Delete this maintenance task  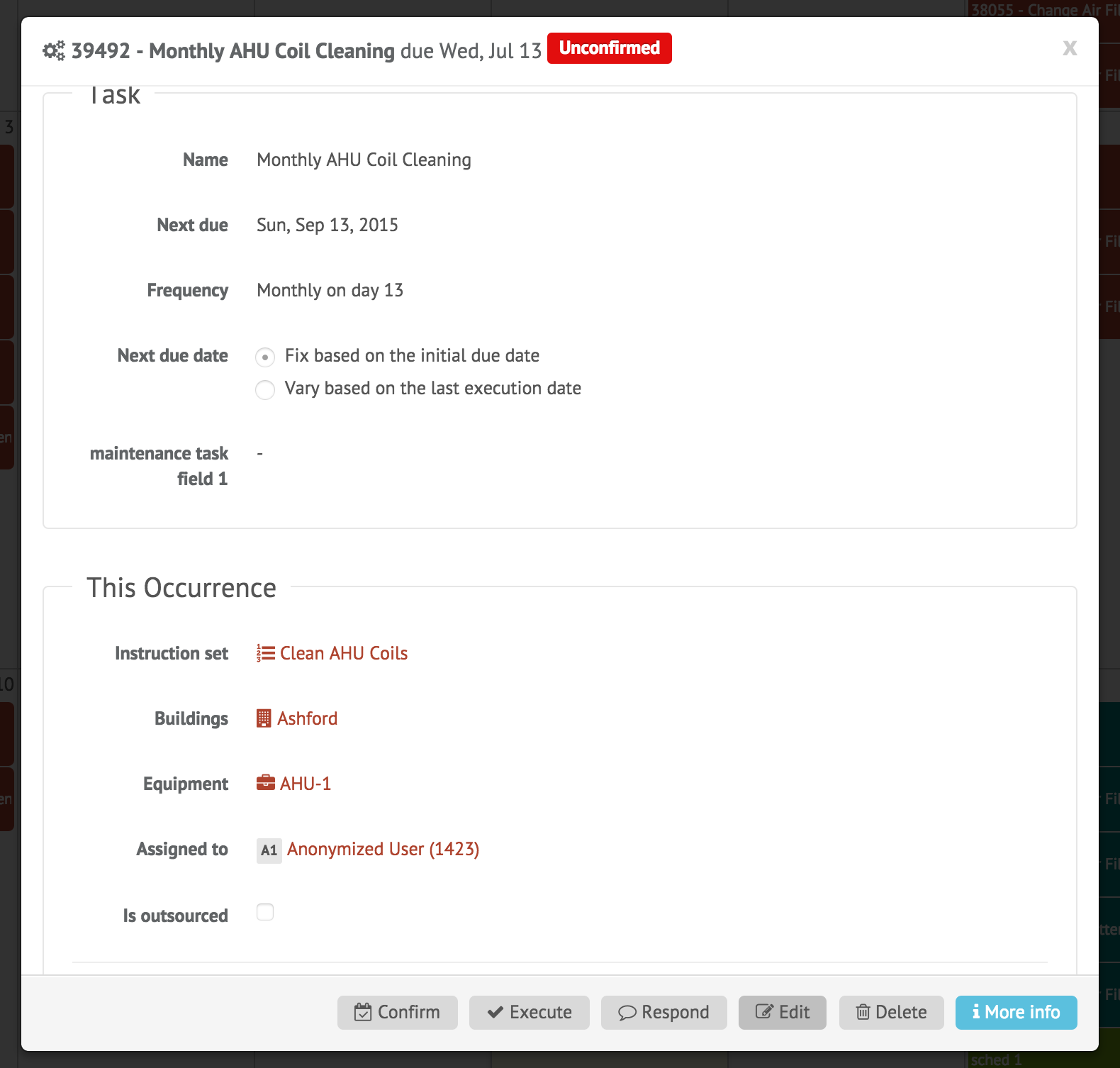892,1013
